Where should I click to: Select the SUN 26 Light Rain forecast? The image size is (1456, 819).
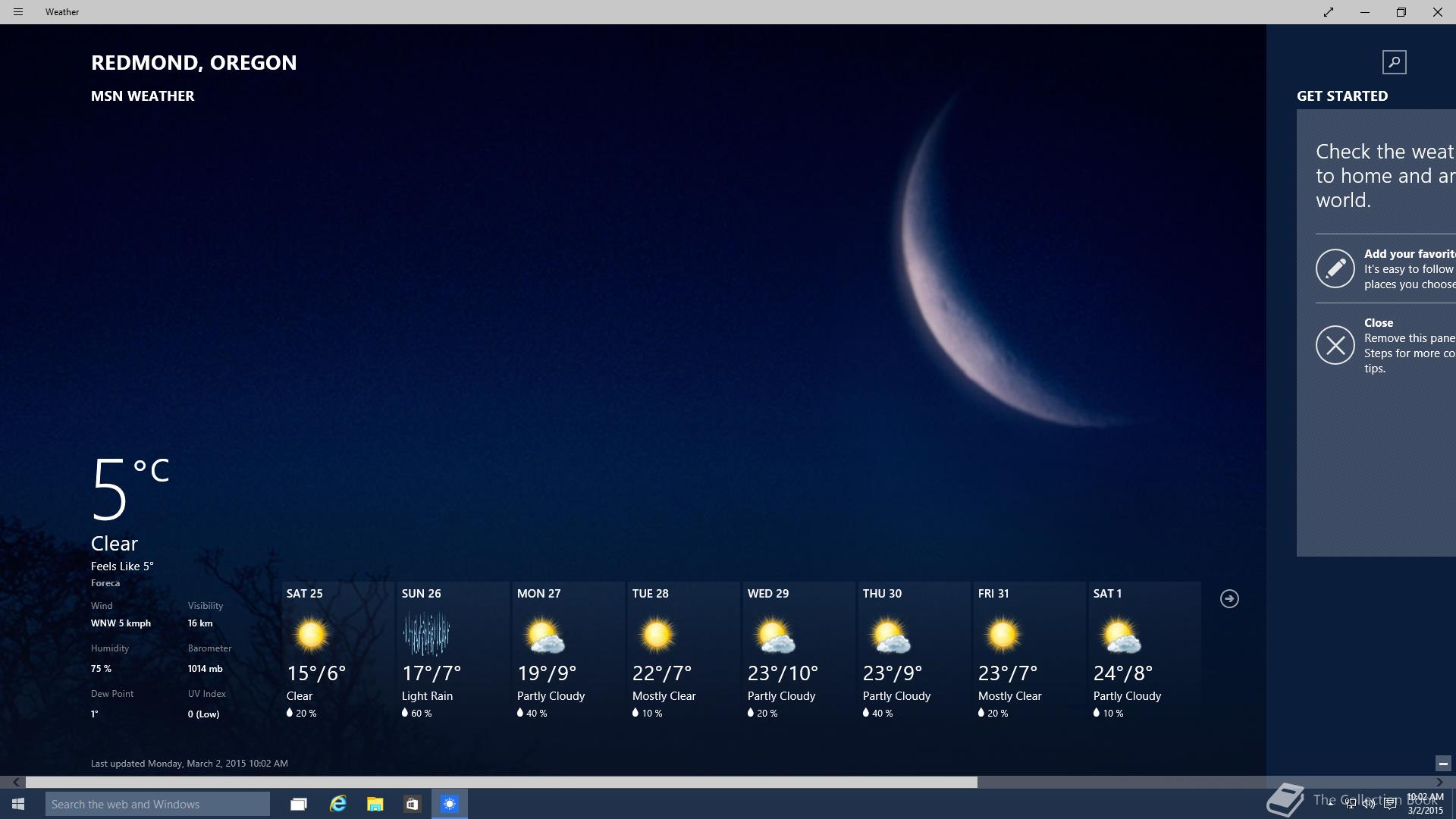(453, 652)
